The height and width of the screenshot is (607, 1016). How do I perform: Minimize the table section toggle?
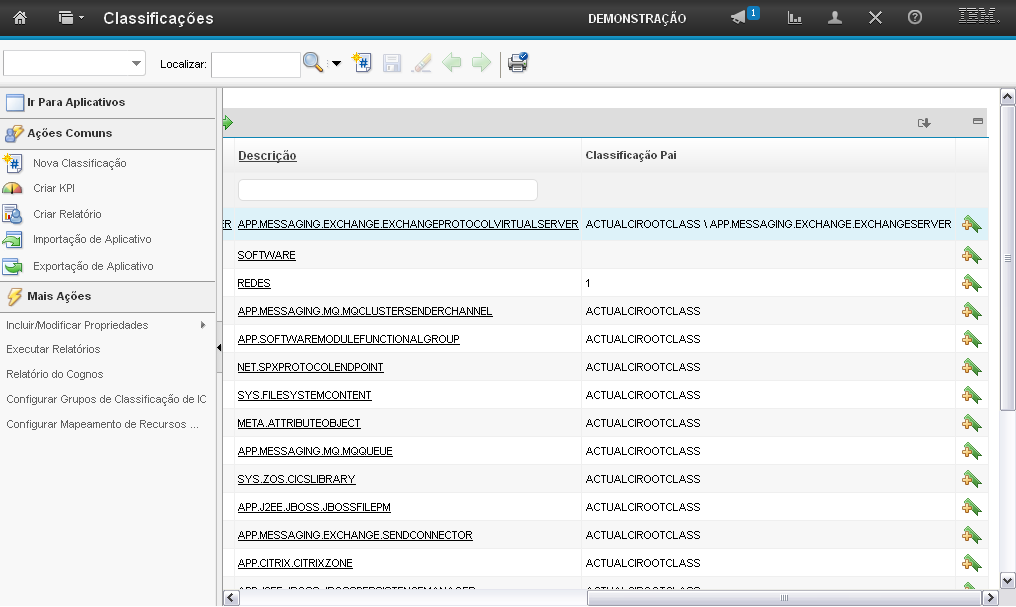click(977, 121)
